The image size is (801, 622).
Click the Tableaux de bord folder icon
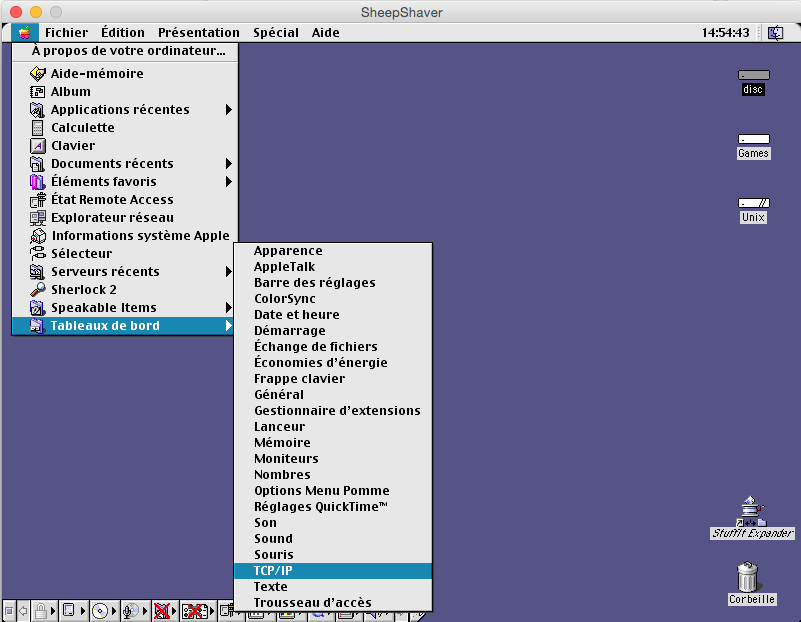37,325
